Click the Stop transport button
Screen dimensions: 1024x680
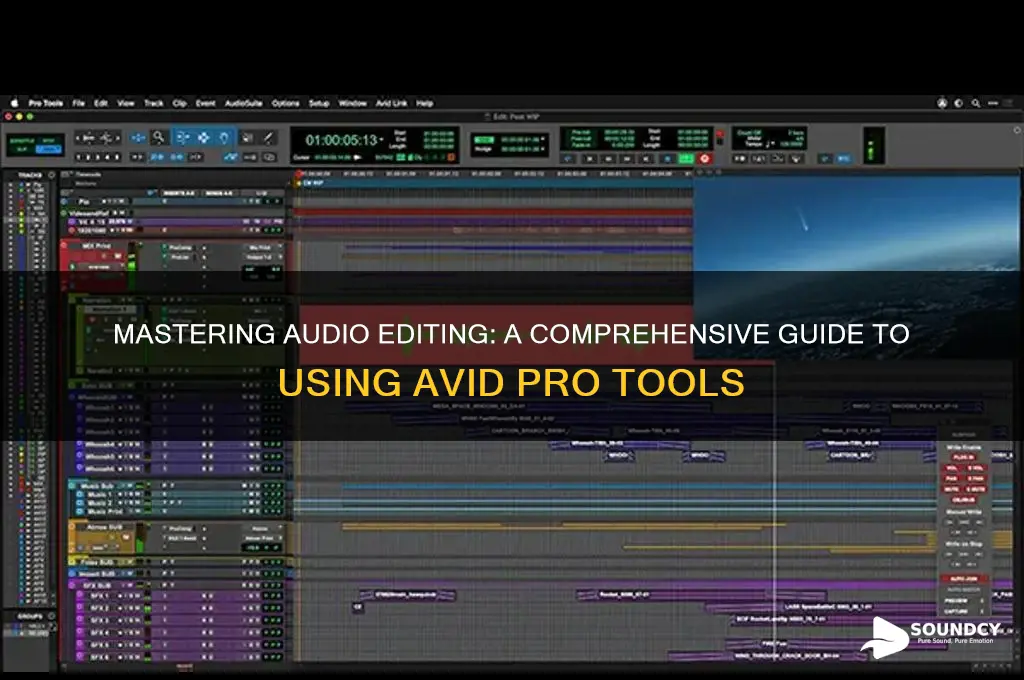point(667,158)
